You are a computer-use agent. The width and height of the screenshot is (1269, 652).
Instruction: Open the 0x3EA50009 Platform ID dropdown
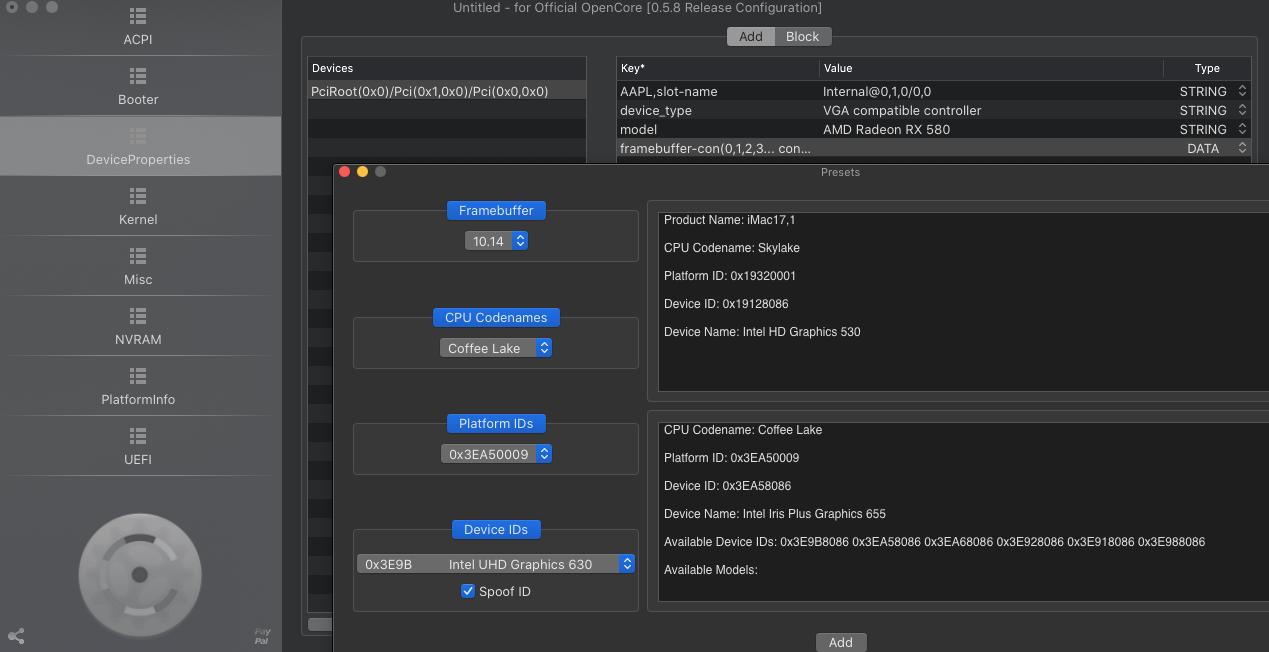496,454
